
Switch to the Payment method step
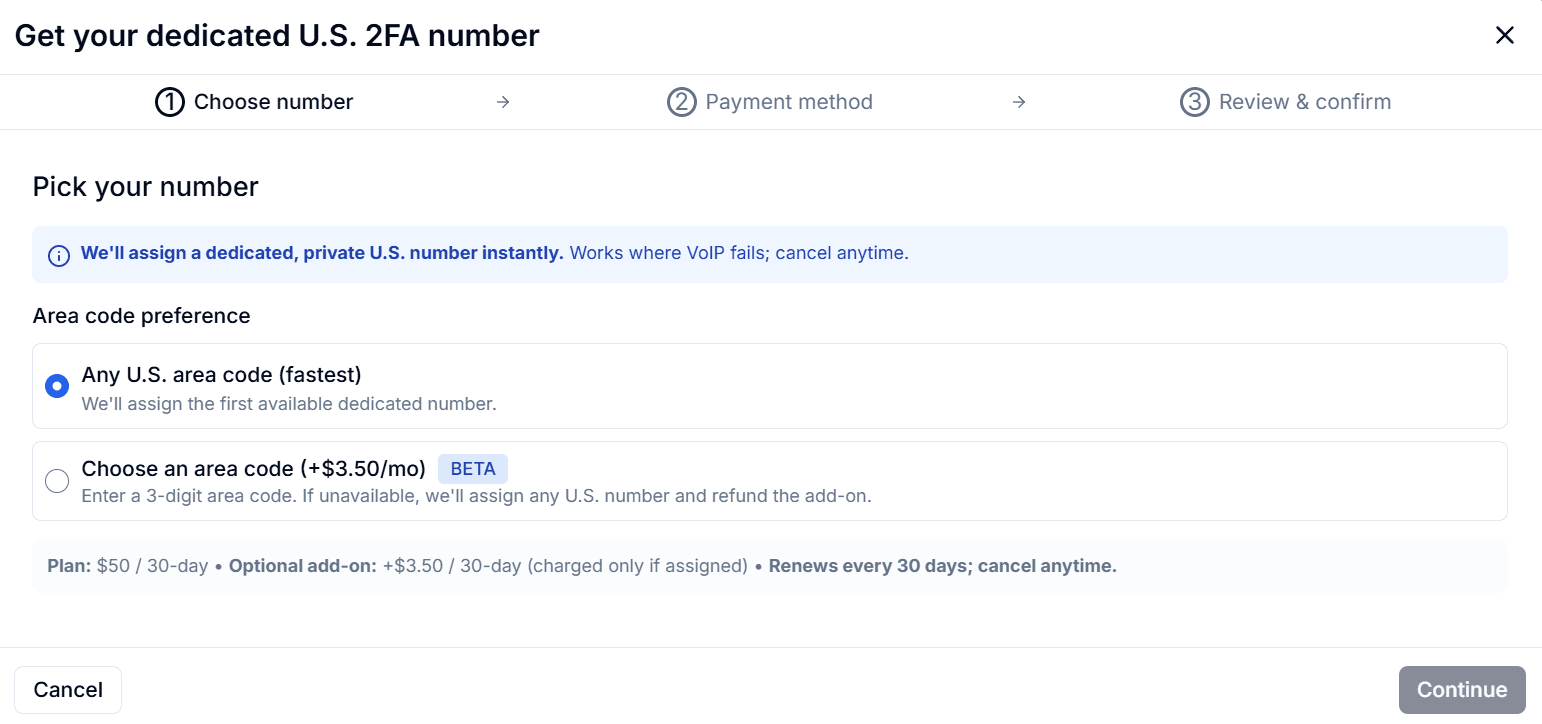point(789,101)
